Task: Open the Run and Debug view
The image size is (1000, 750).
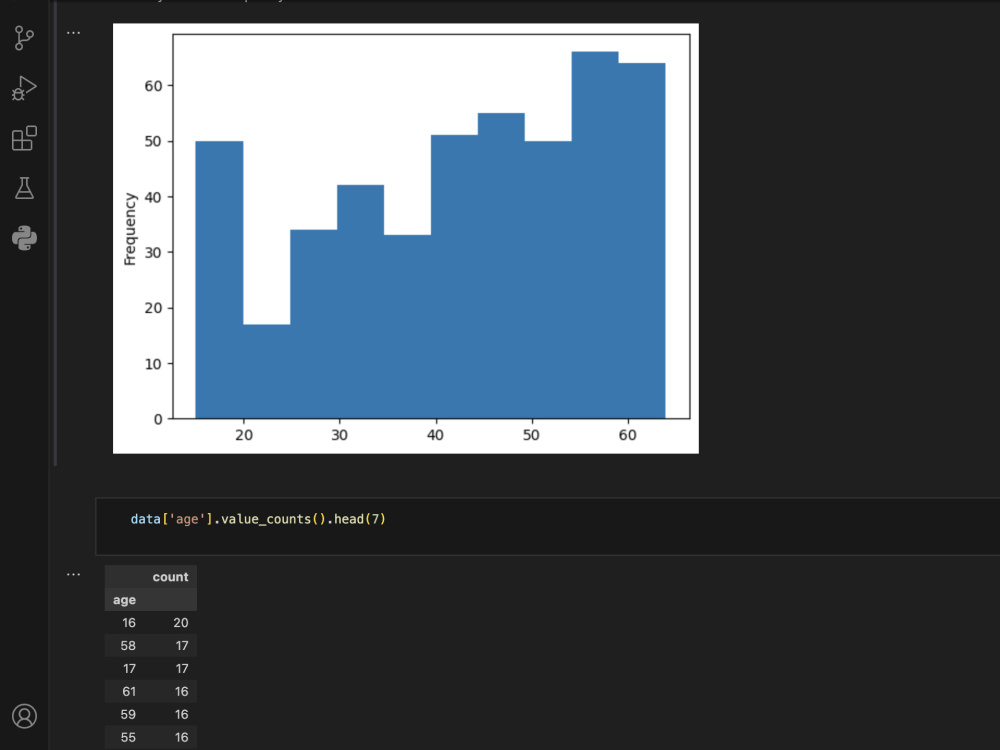Action: click(24, 88)
